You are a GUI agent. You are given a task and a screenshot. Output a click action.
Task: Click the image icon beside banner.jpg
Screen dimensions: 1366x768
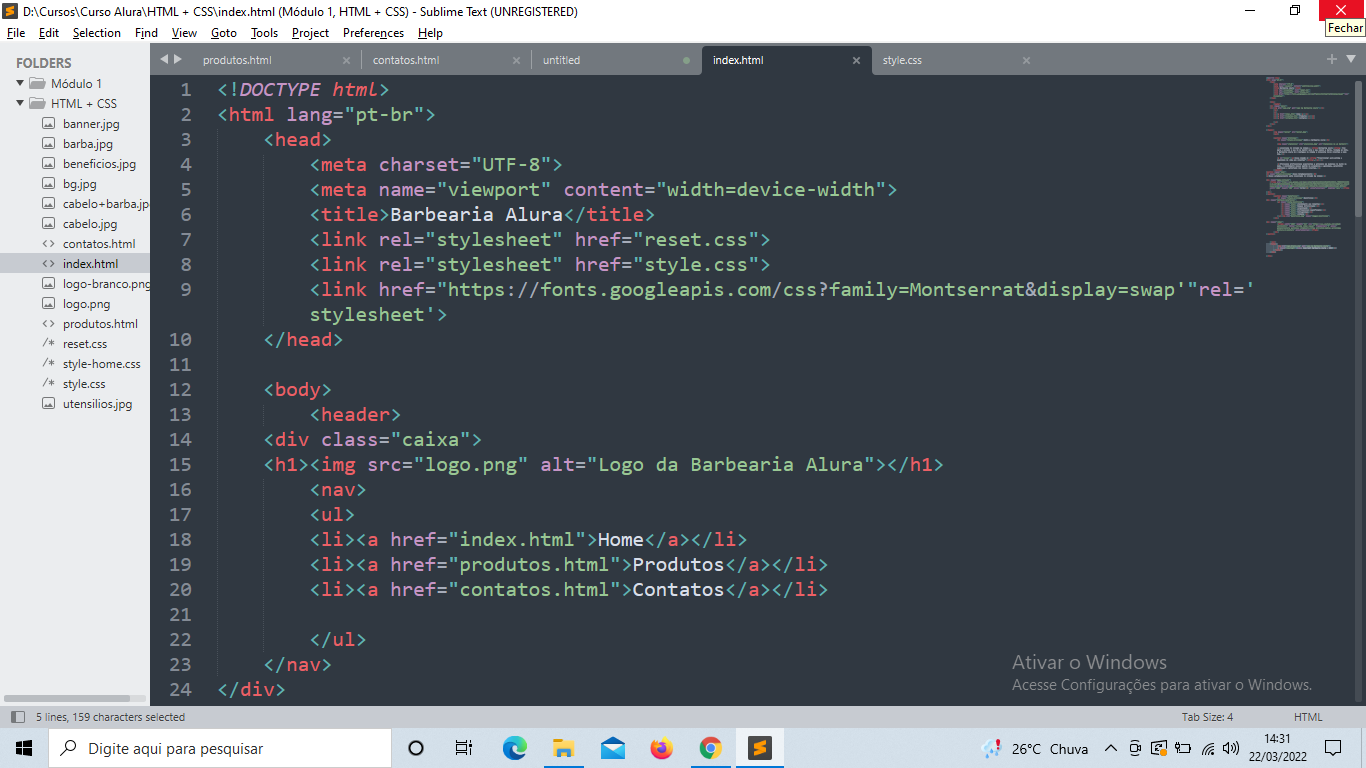pos(48,124)
